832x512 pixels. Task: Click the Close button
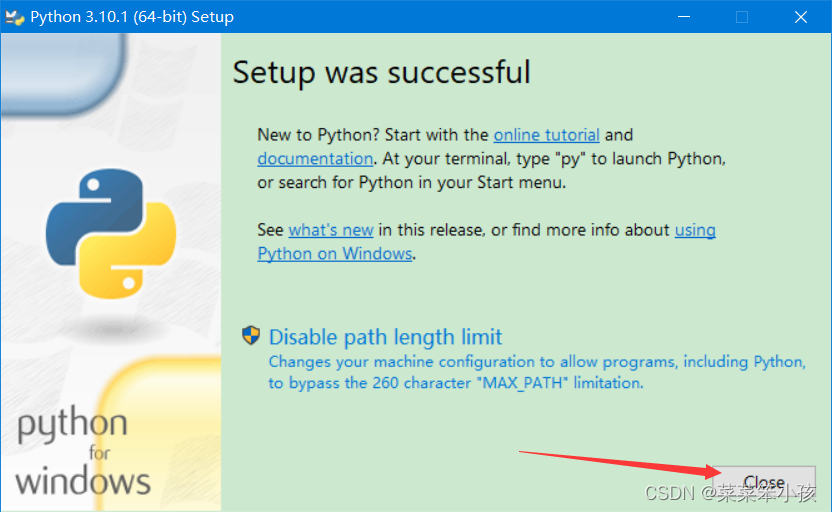point(764,483)
